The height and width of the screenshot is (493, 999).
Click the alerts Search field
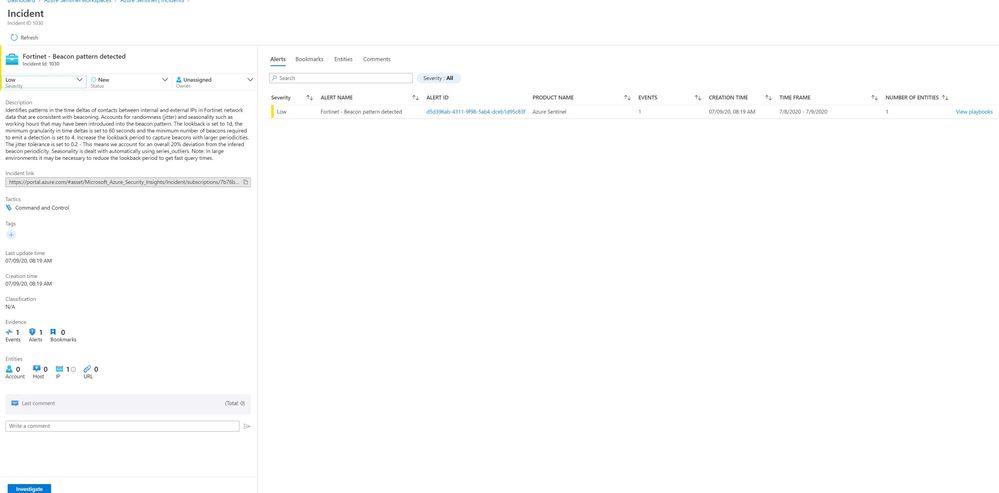tap(341, 78)
